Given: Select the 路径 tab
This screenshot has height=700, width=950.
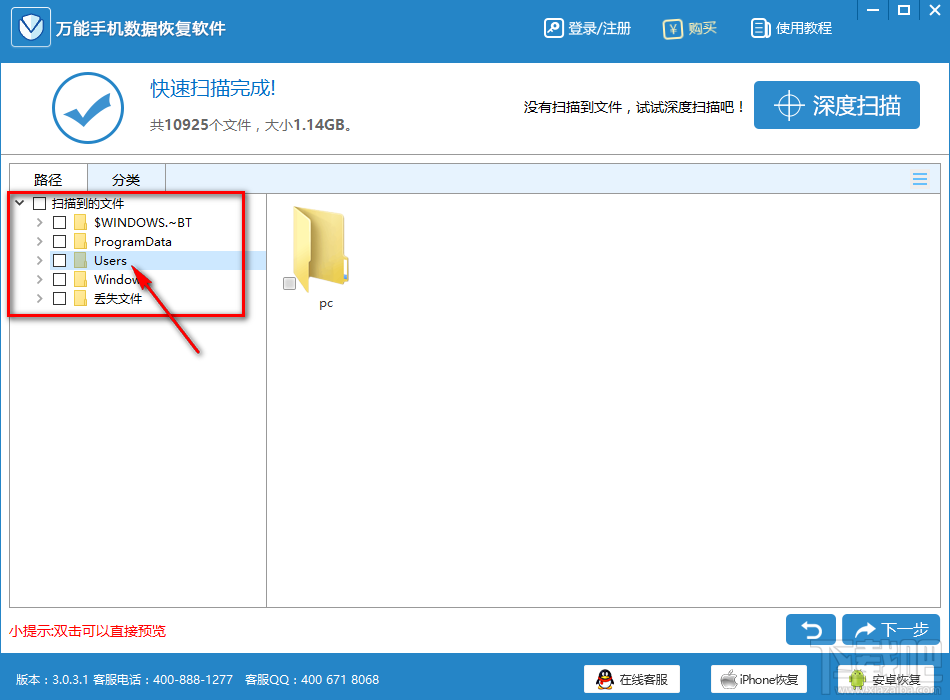Looking at the screenshot, I should (x=48, y=178).
